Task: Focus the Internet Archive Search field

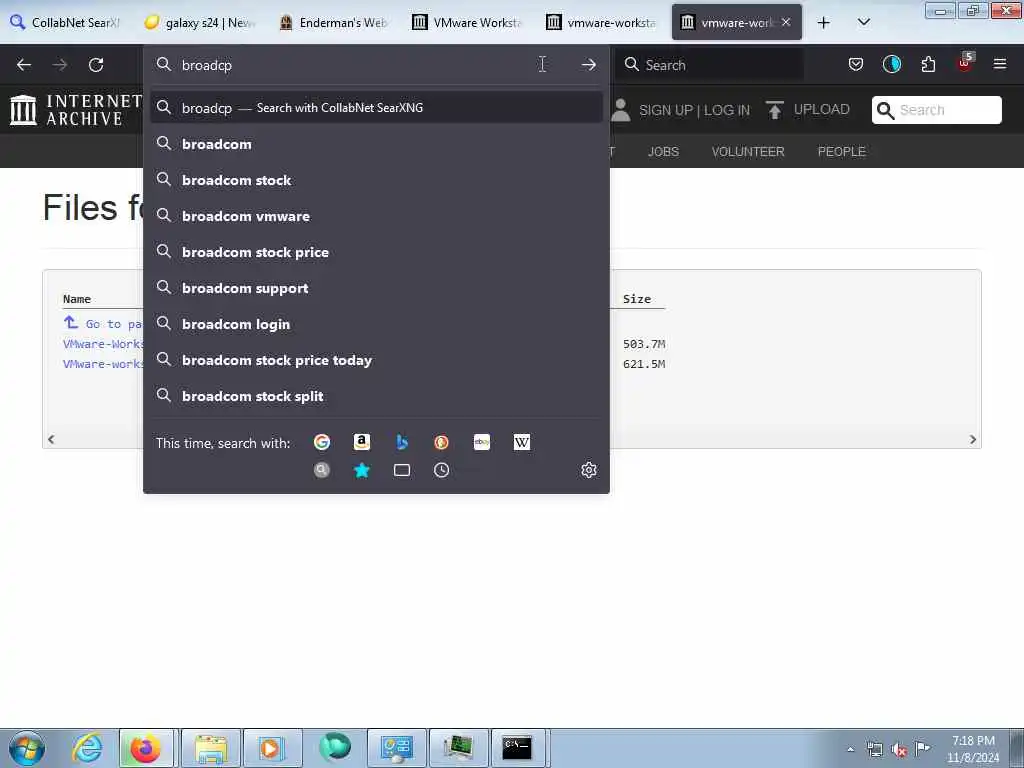Action: tap(936, 110)
